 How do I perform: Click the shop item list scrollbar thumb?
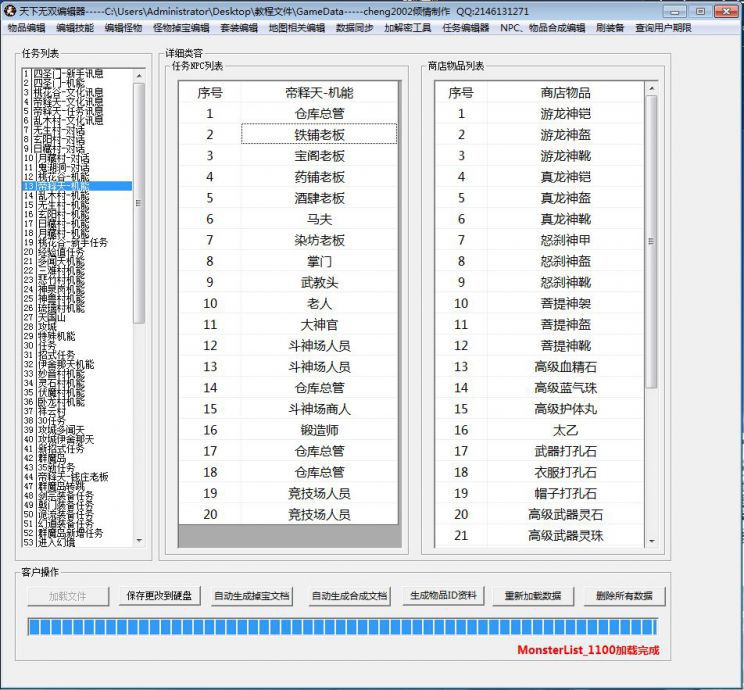(x=651, y=240)
